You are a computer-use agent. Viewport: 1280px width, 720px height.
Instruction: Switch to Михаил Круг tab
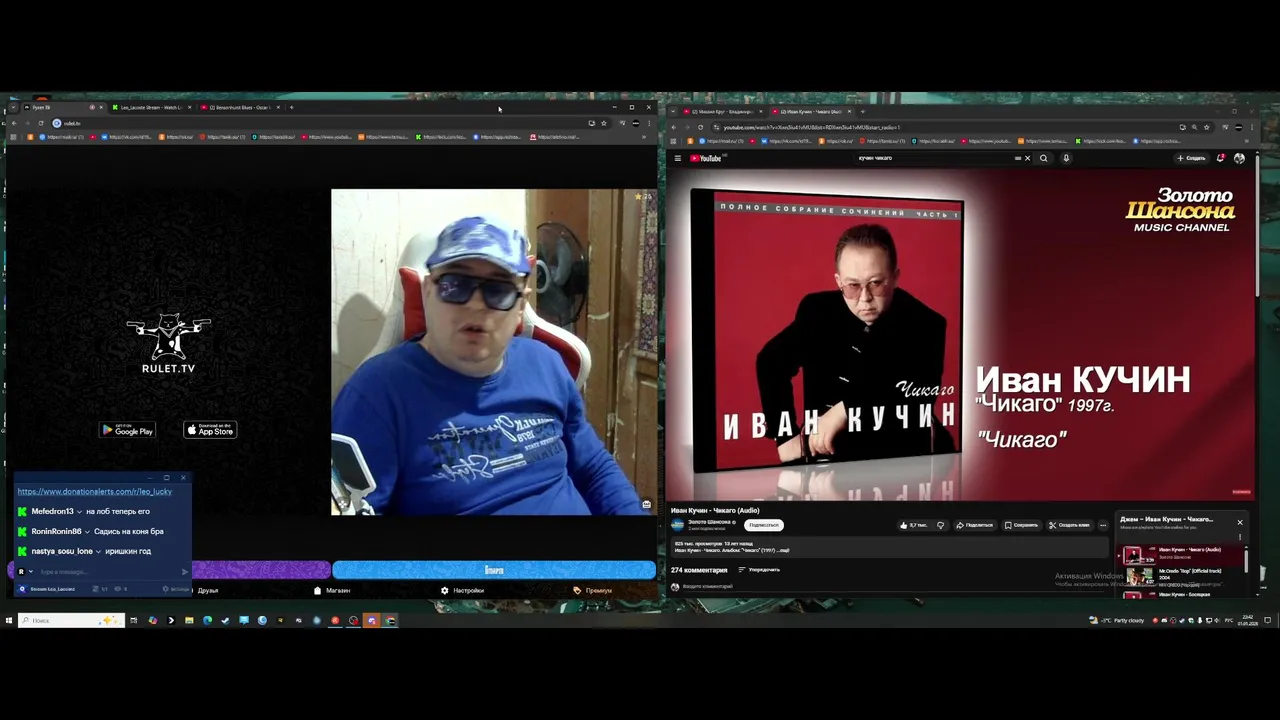point(722,111)
